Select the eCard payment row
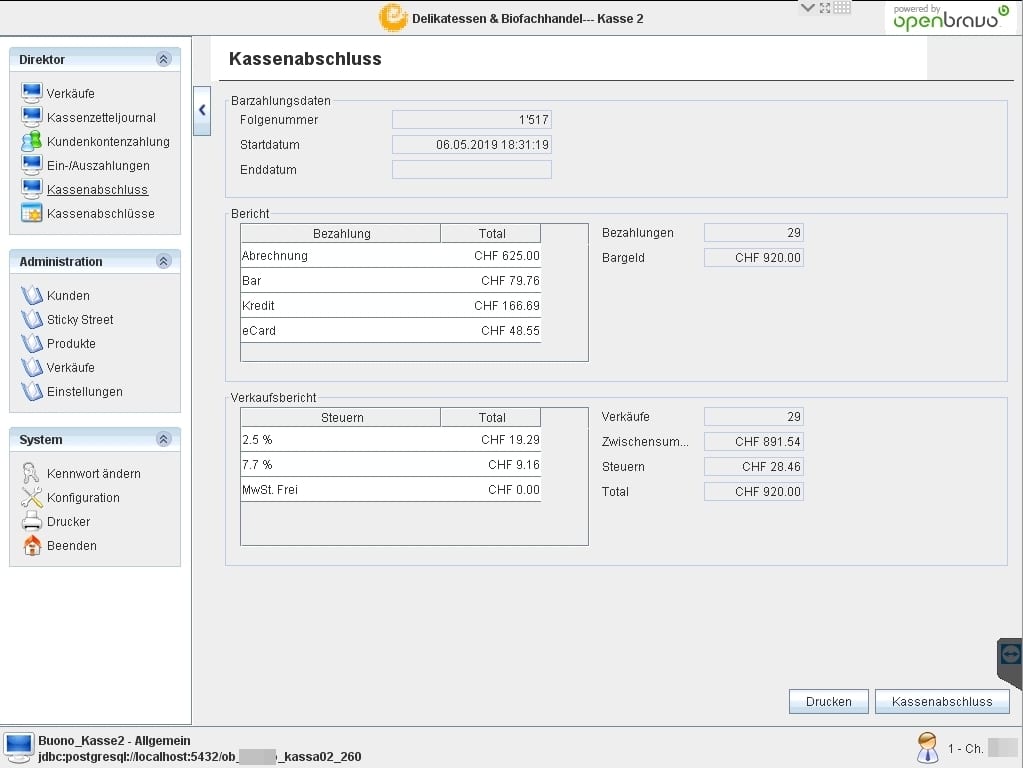 [x=391, y=331]
